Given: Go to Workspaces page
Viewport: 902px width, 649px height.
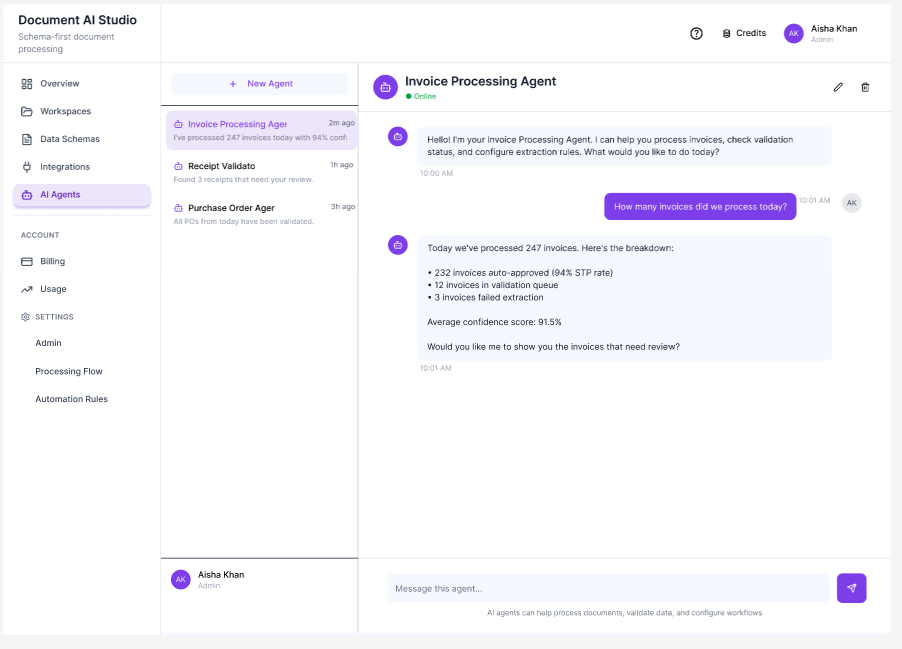Looking at the screenshot, I should click(x=82, y=112).
